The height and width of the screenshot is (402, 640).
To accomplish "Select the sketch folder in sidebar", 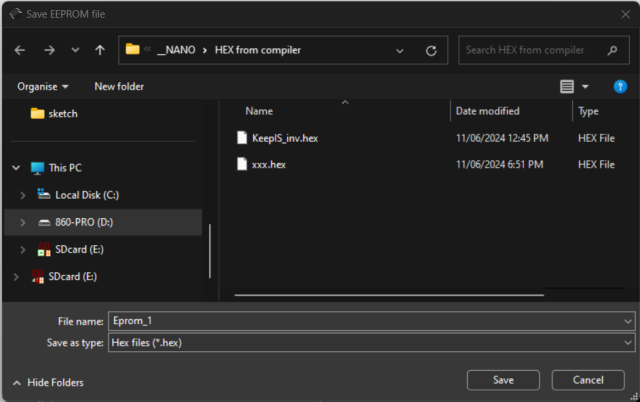I will [x=61, y=113].
